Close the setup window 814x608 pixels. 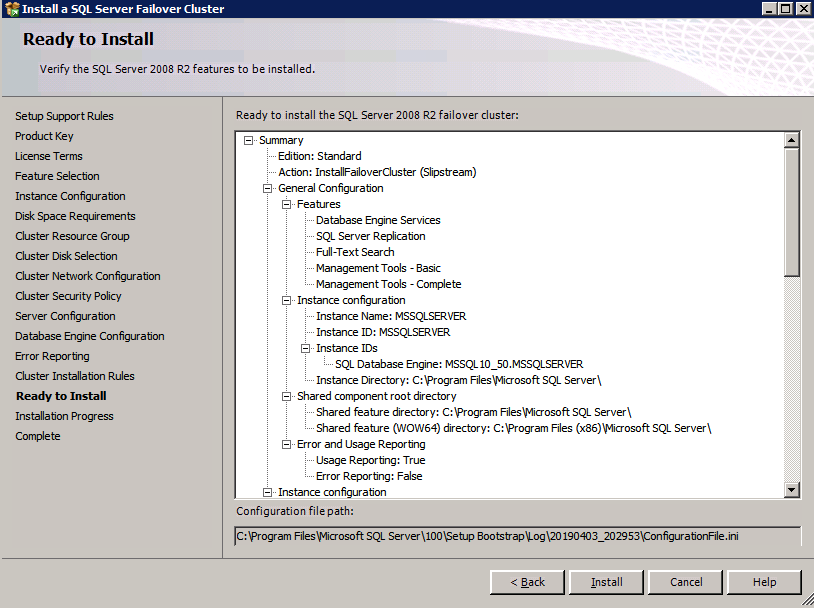tap(802, 9)
